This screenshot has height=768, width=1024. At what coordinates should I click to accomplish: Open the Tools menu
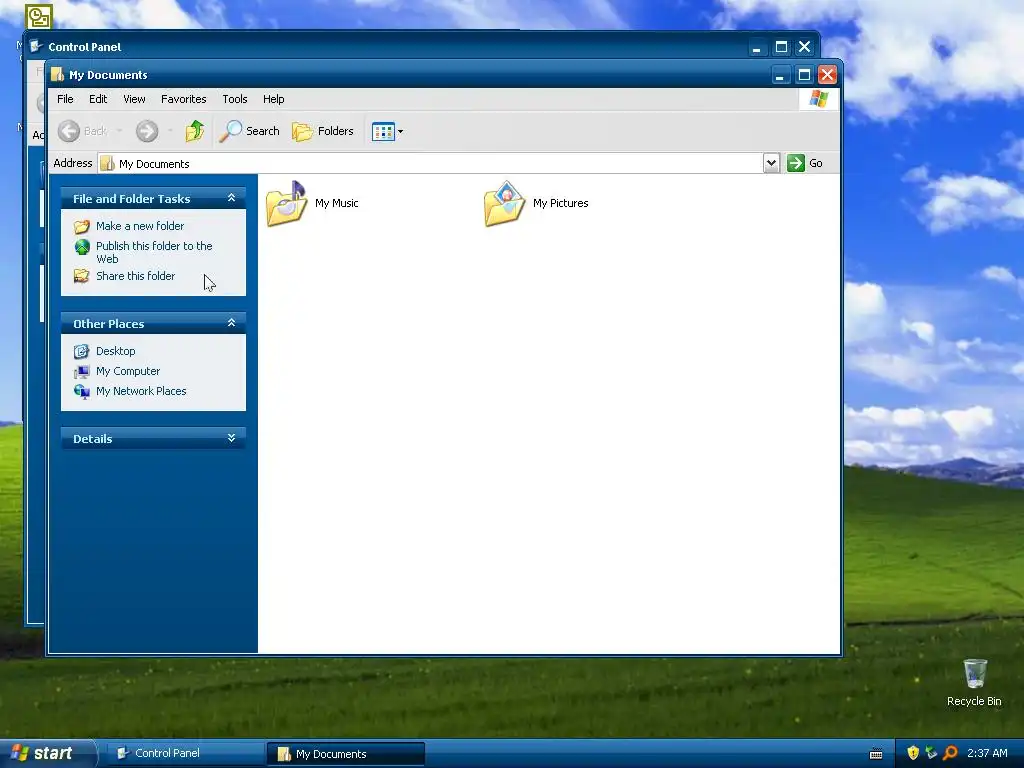pyautogui.click(x=234, y=99)
